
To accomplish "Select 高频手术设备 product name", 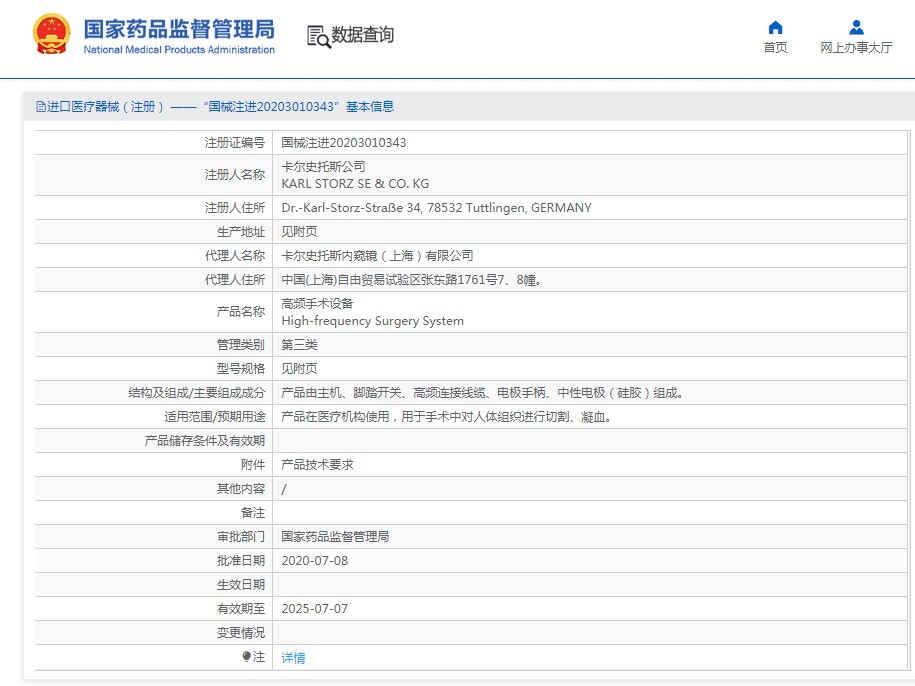I will tap(317, 304).
